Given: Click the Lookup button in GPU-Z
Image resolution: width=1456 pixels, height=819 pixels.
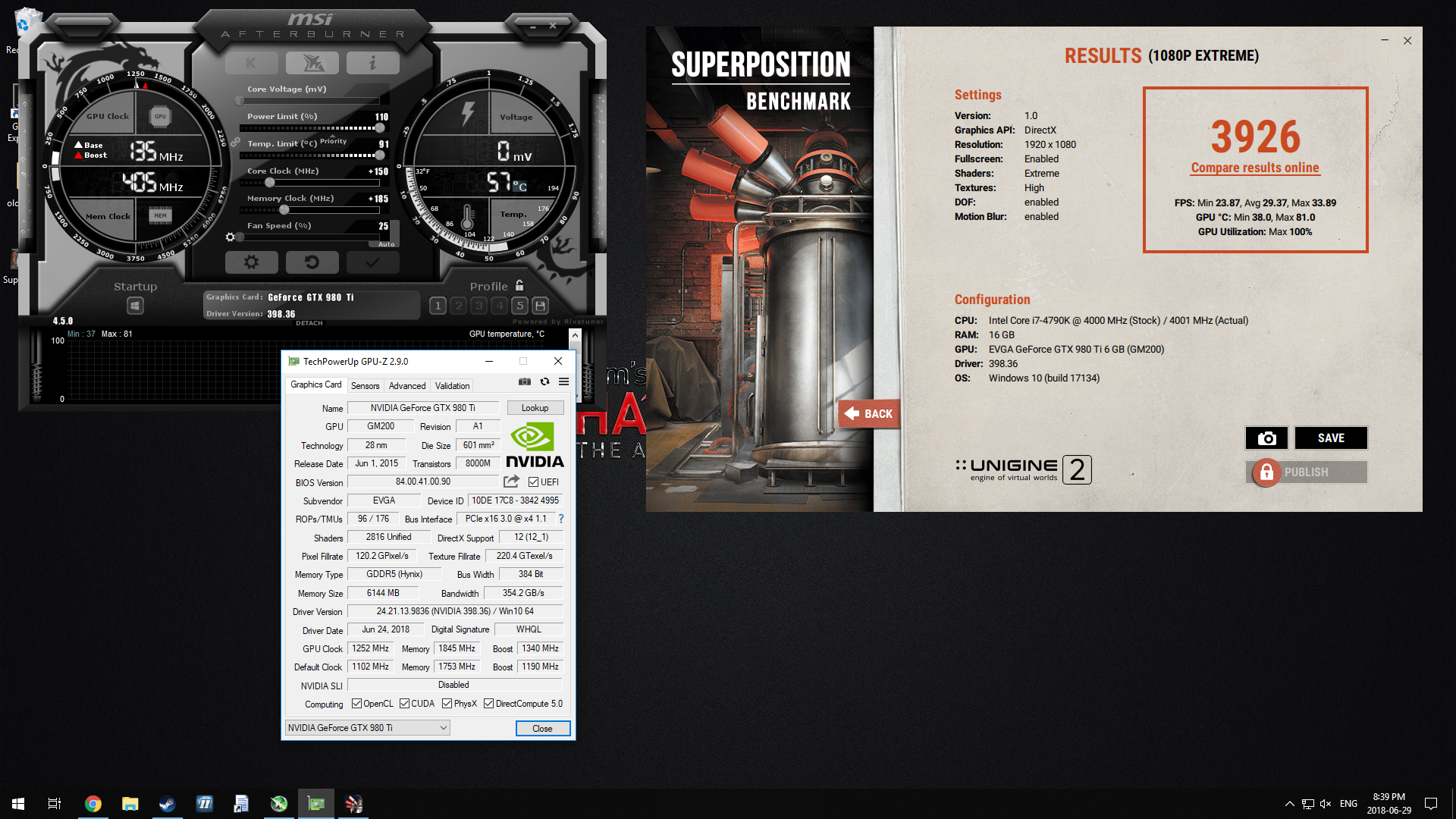Looking at the screenshot, I should pyautogui.click(x=535, y=408).
